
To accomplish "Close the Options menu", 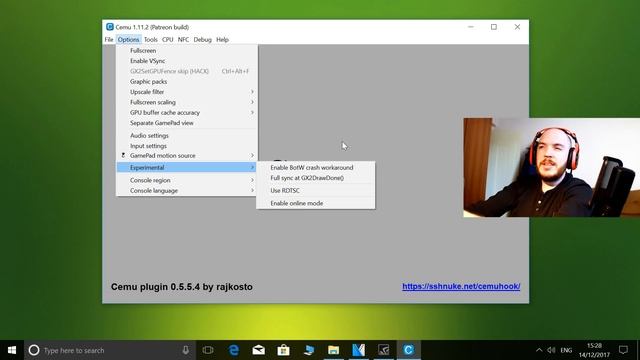I will coord(129,40).
